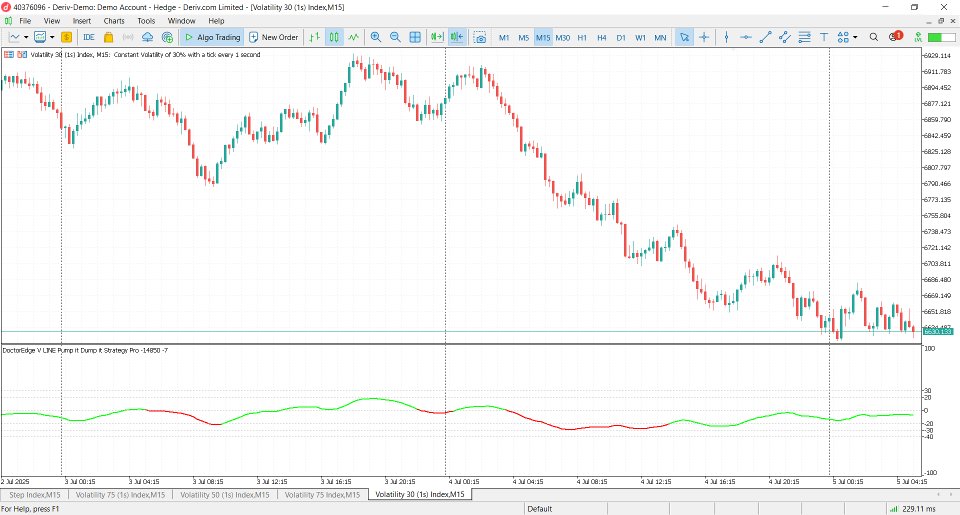Viewport: 960px width, 515px height.
Task: Switch chart to line chart style
Action: [x=354, y=37]
